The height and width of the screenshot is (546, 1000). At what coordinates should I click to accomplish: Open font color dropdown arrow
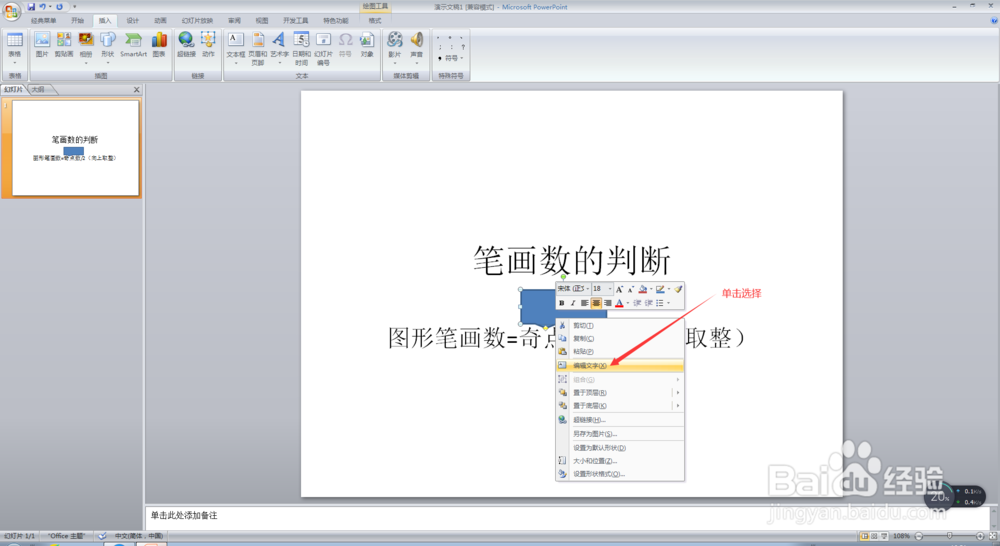click(627, 304)
